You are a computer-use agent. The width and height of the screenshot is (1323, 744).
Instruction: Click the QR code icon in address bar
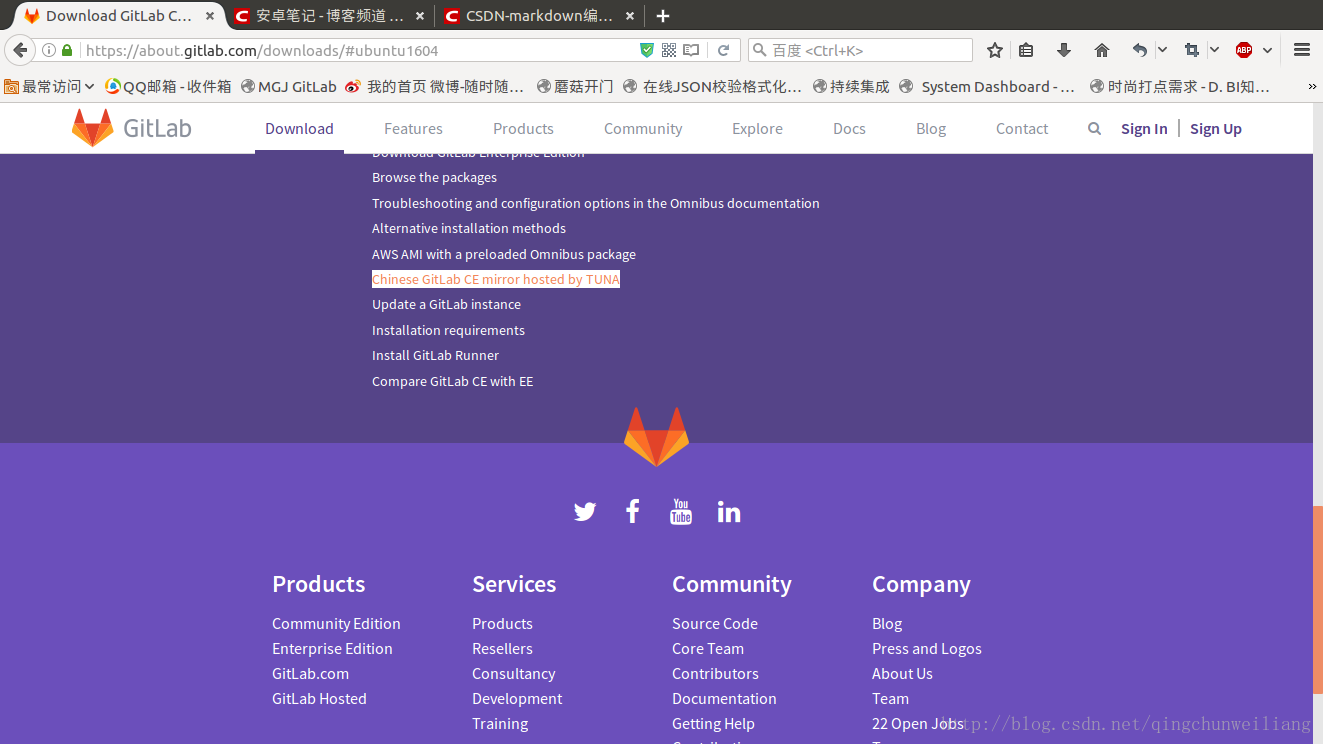point(669,50)
